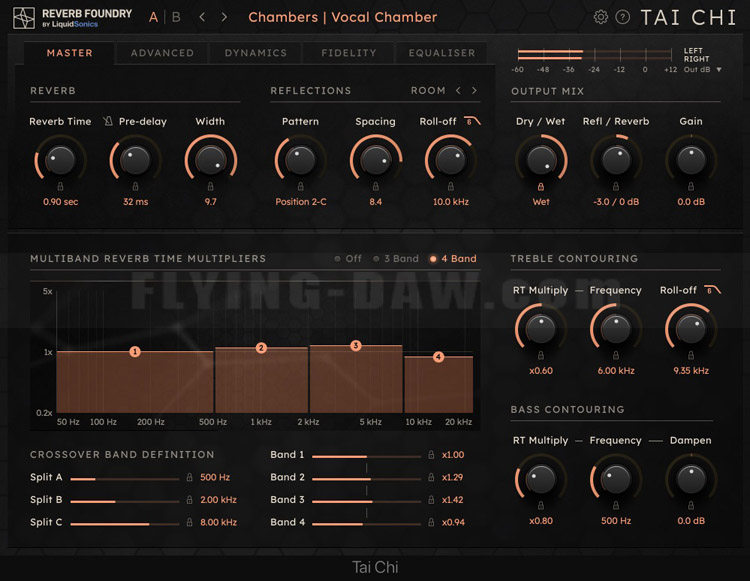Image resolution: width=750 pixels, height=581 pixels.
Task: Lock the Output Mix Gain parameter
Action: (x=691, y=186)
